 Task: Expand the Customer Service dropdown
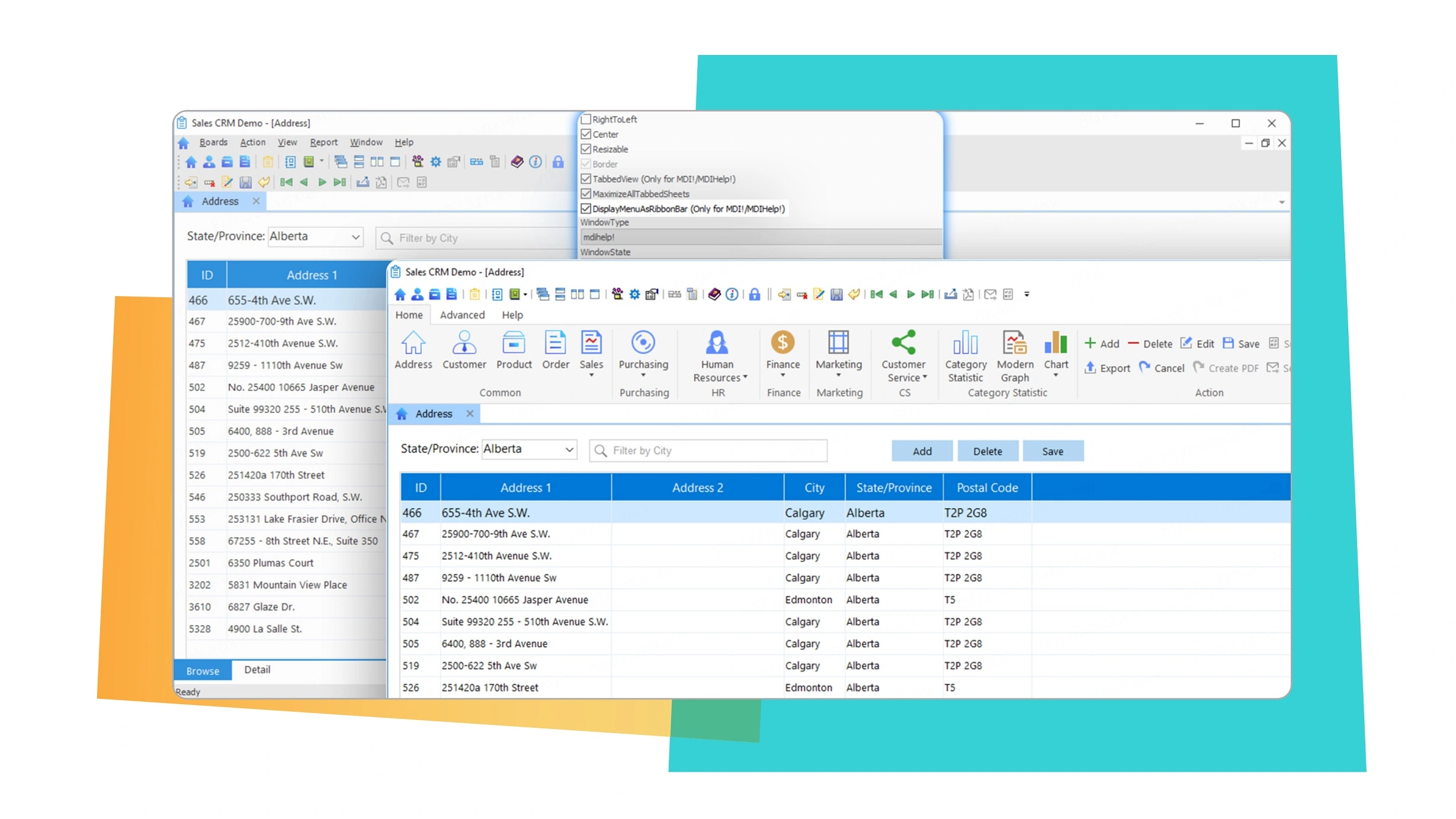coord(925,377)
